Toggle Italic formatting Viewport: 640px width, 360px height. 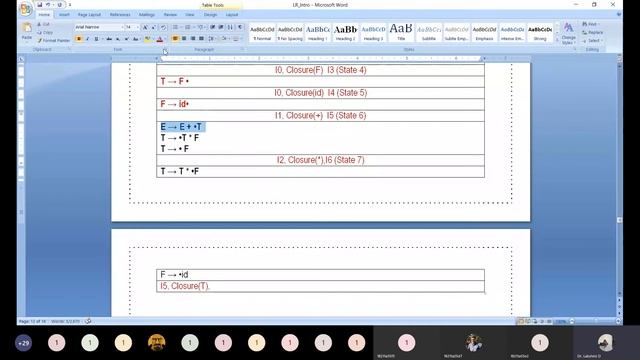coord(87,39)
